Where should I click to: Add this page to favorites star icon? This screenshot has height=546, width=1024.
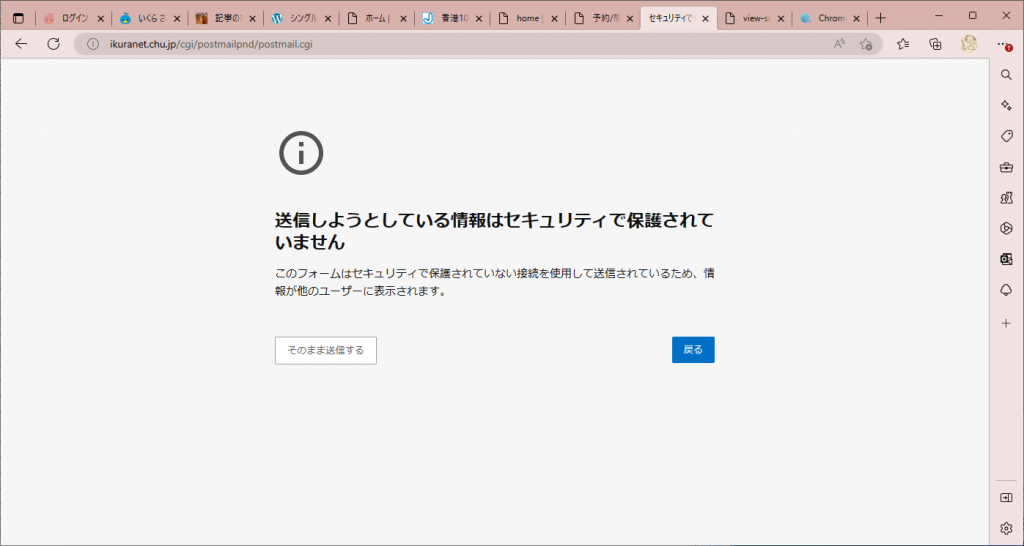(866, 44)
